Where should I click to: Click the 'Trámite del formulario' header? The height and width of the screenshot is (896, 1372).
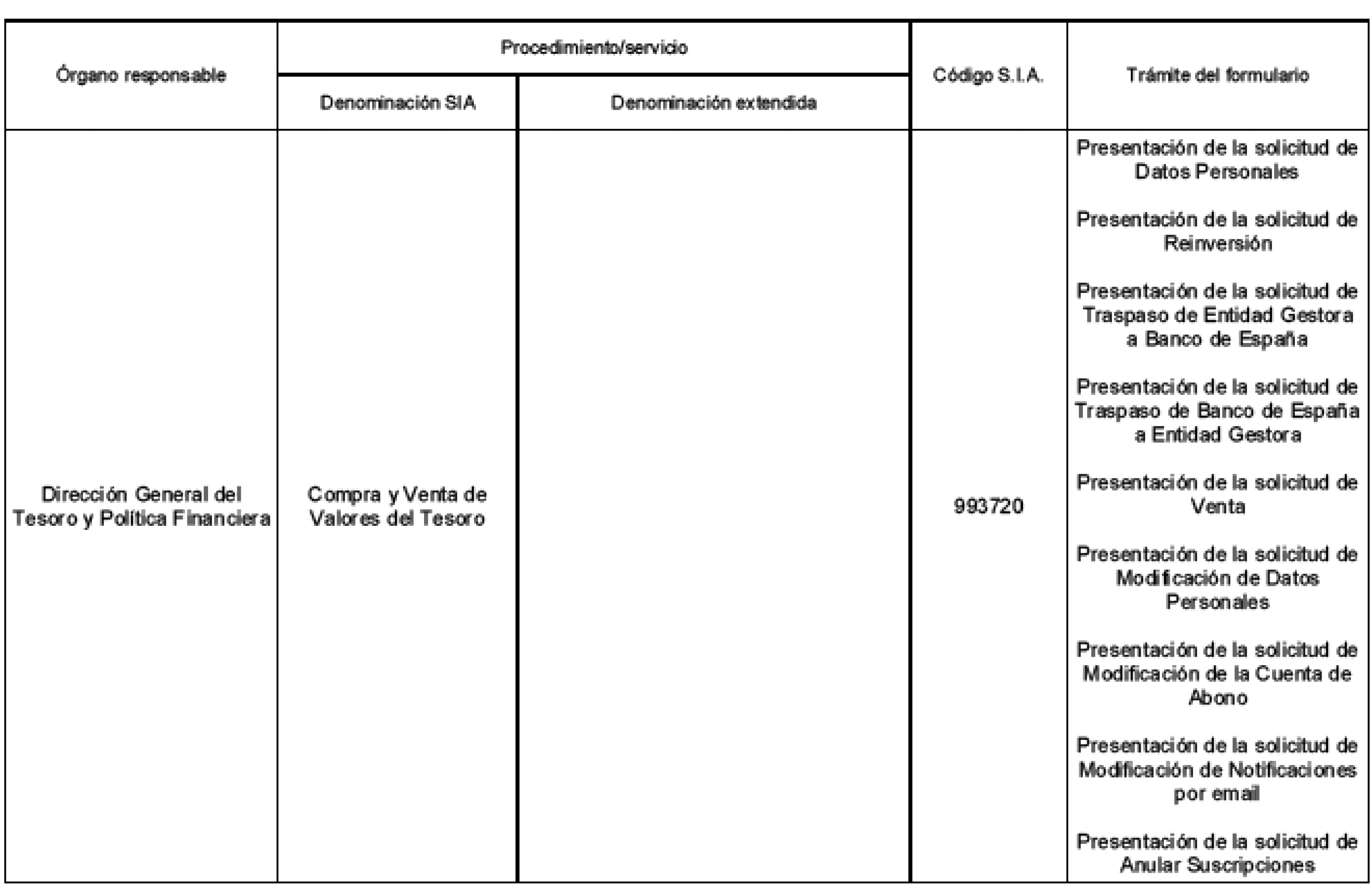point(1218,75)
